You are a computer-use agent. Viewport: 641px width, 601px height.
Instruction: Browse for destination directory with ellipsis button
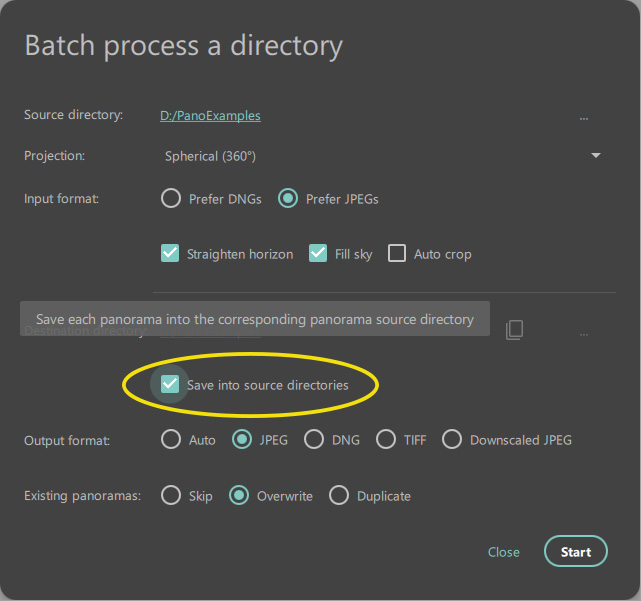pyautogui.click(x=584, y=332)
